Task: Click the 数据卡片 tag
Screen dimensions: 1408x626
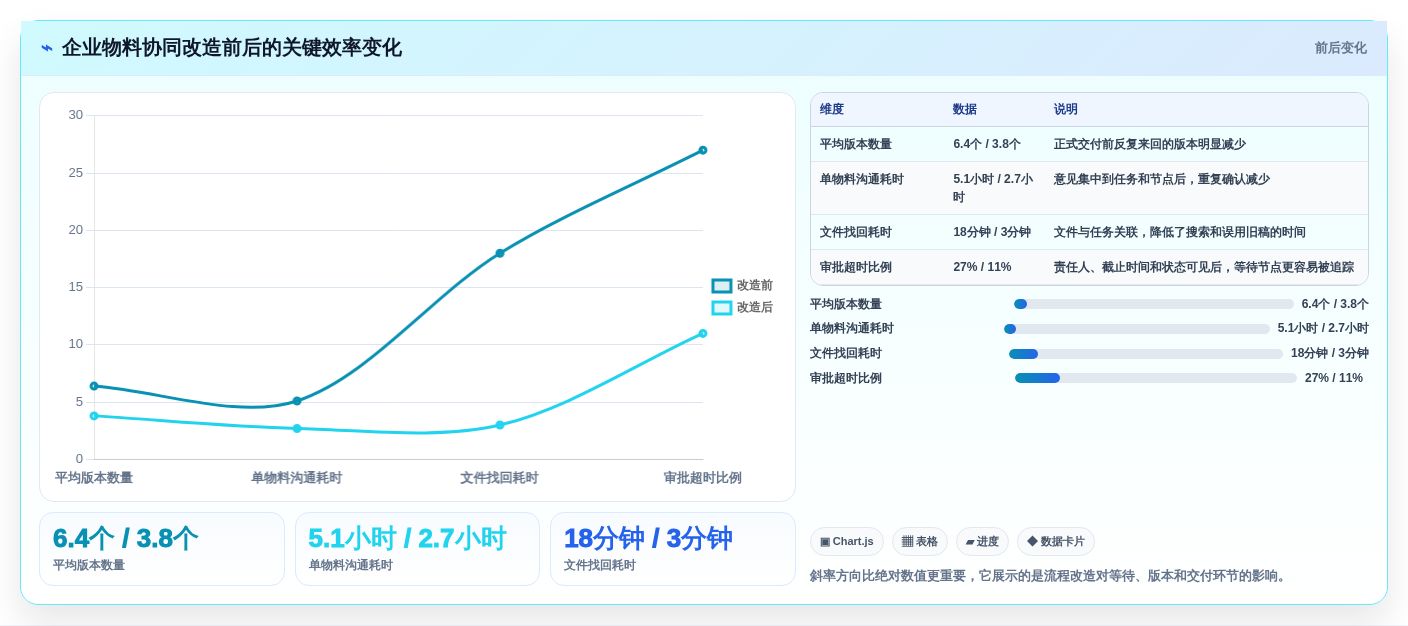Action: [x=1056, y=542]
